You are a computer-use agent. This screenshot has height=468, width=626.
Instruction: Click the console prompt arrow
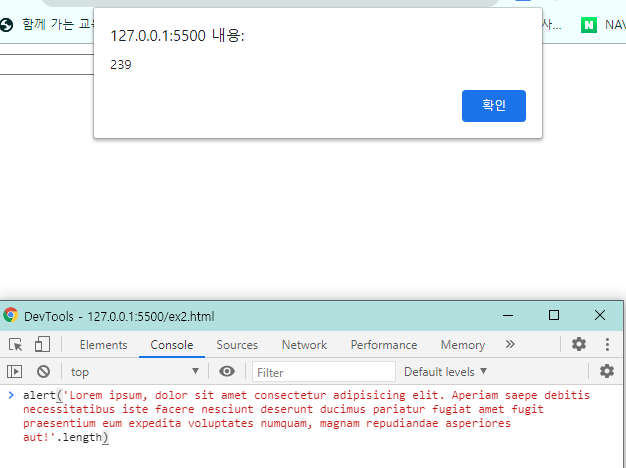click(11, 395)
